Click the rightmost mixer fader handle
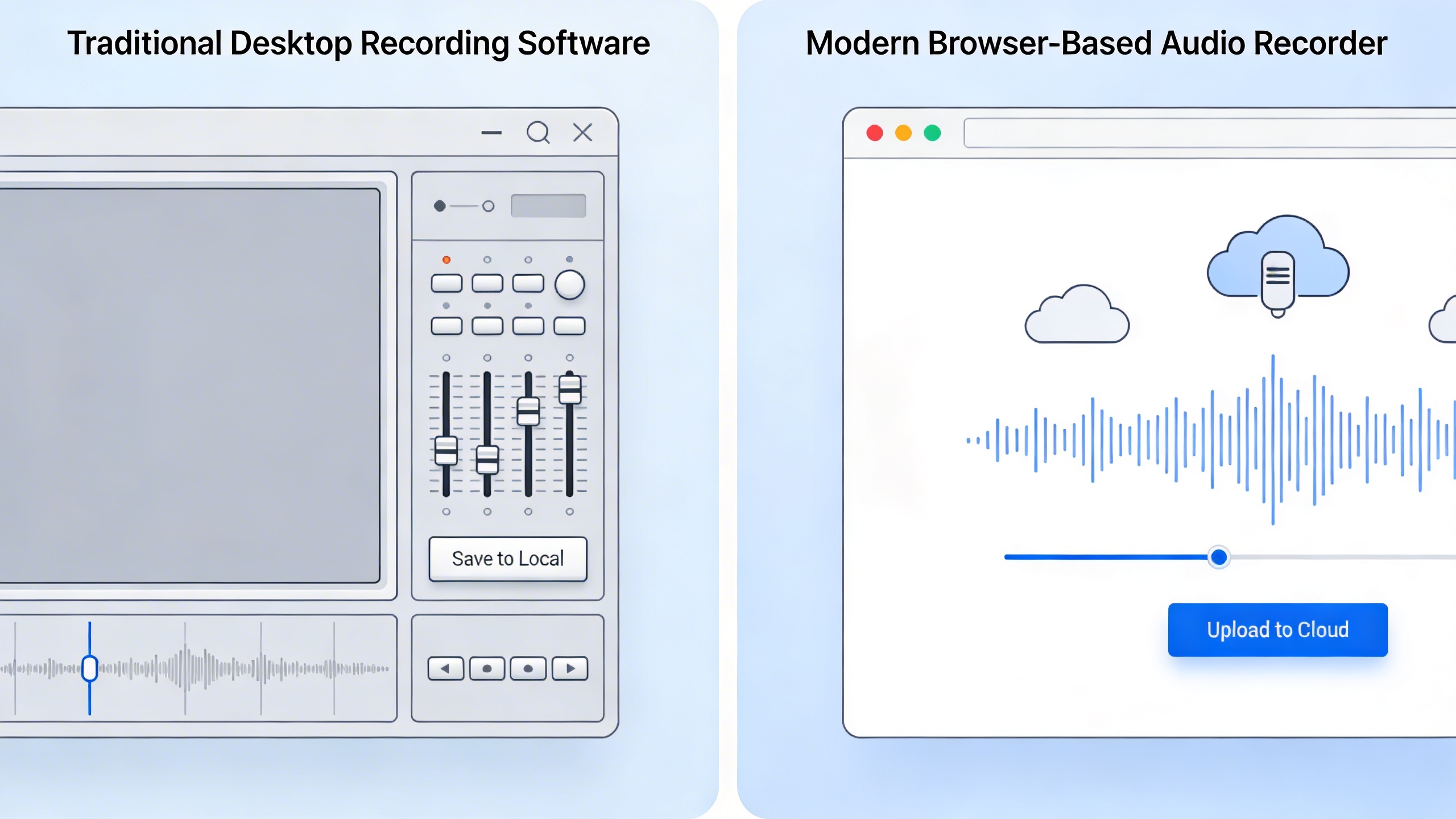1456x819 pixels. tap(569, 390)
